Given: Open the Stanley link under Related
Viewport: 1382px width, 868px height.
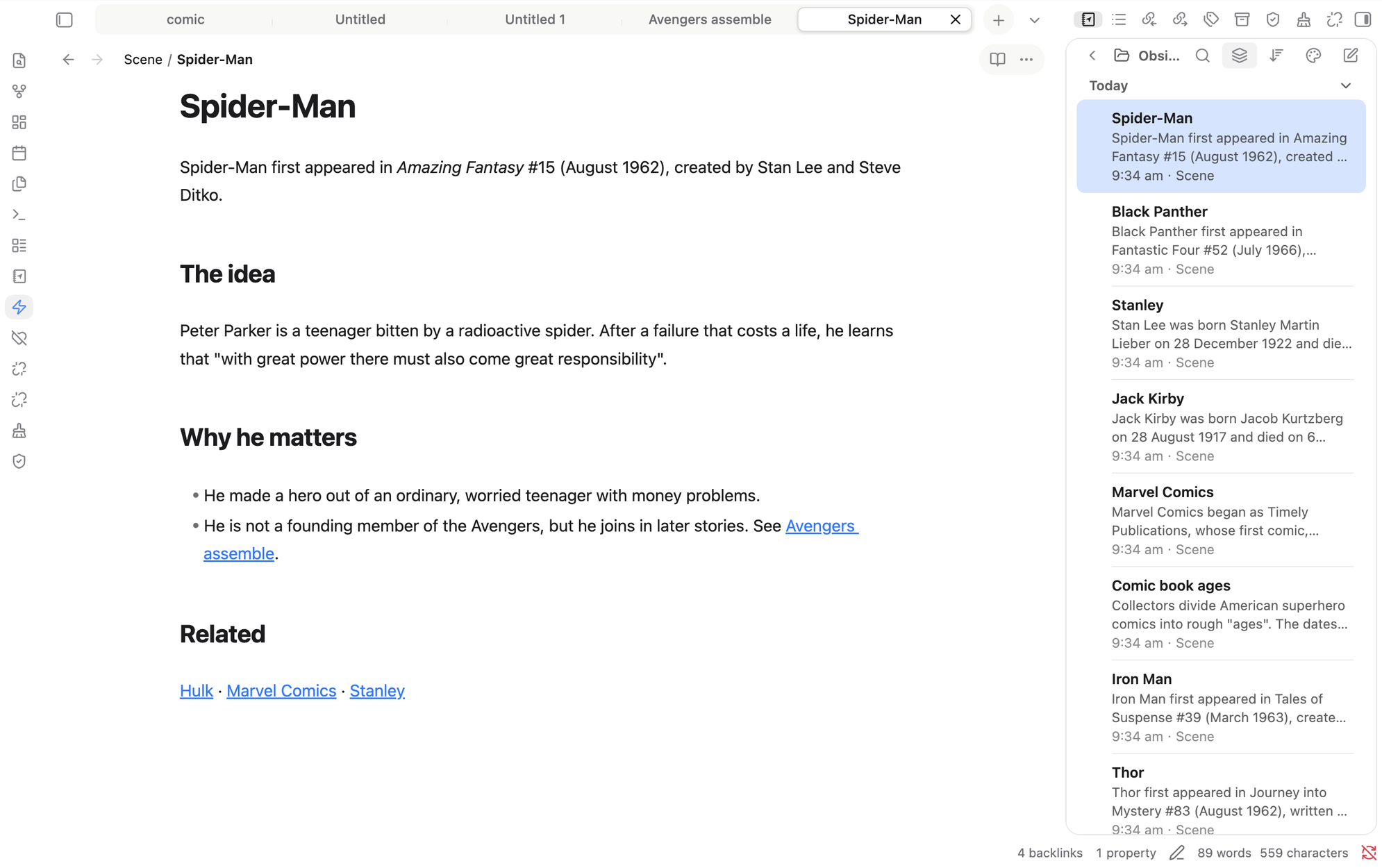Looking at the screenshot, I should (x=377, y=691).
